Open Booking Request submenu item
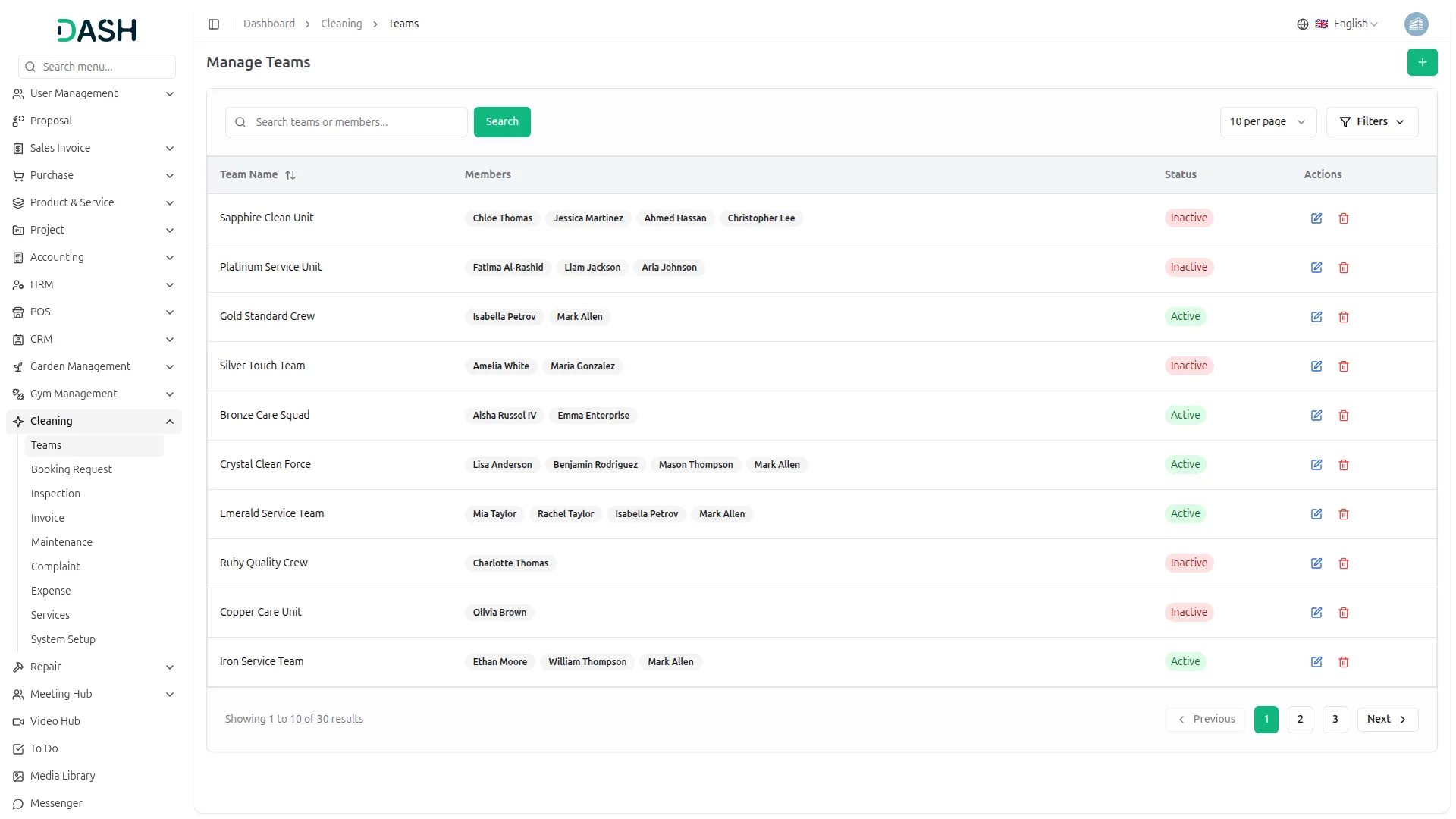Viewport: 1456px width, 819px height. [71, 470]
